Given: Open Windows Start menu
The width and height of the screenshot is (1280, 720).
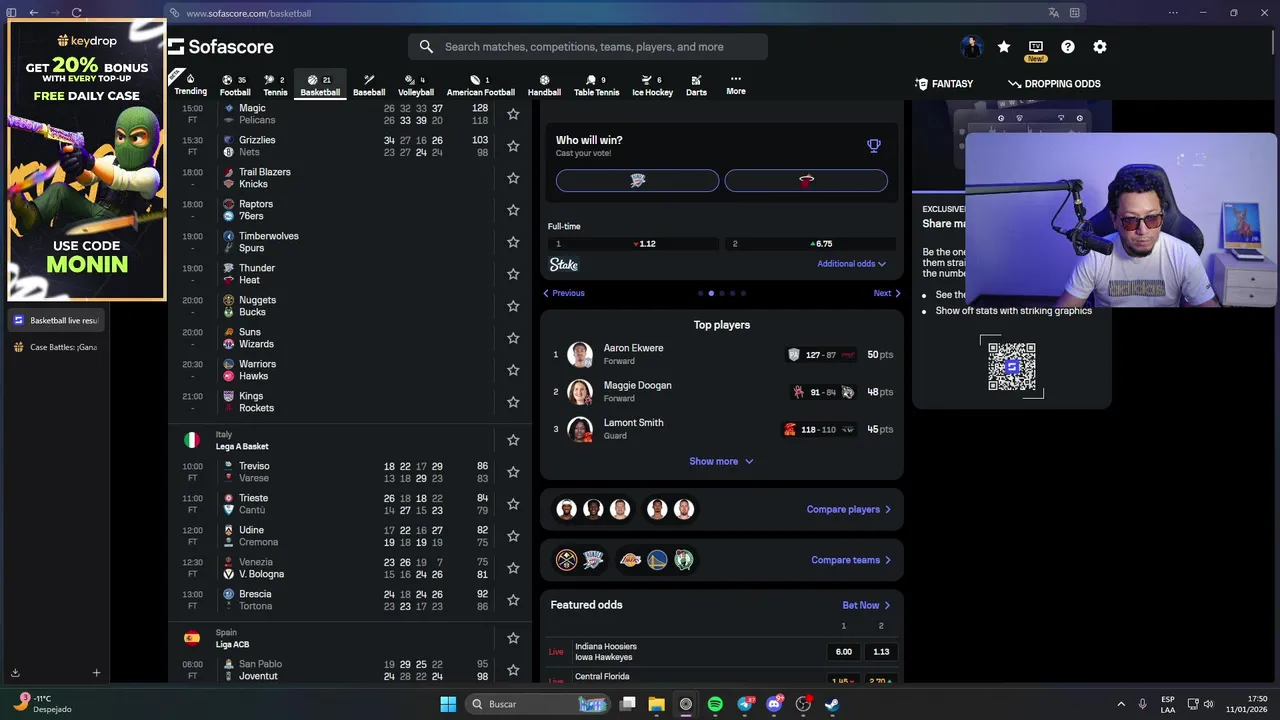Looking at the screenshot, I should pyautogui.click(x=448, y=704).
